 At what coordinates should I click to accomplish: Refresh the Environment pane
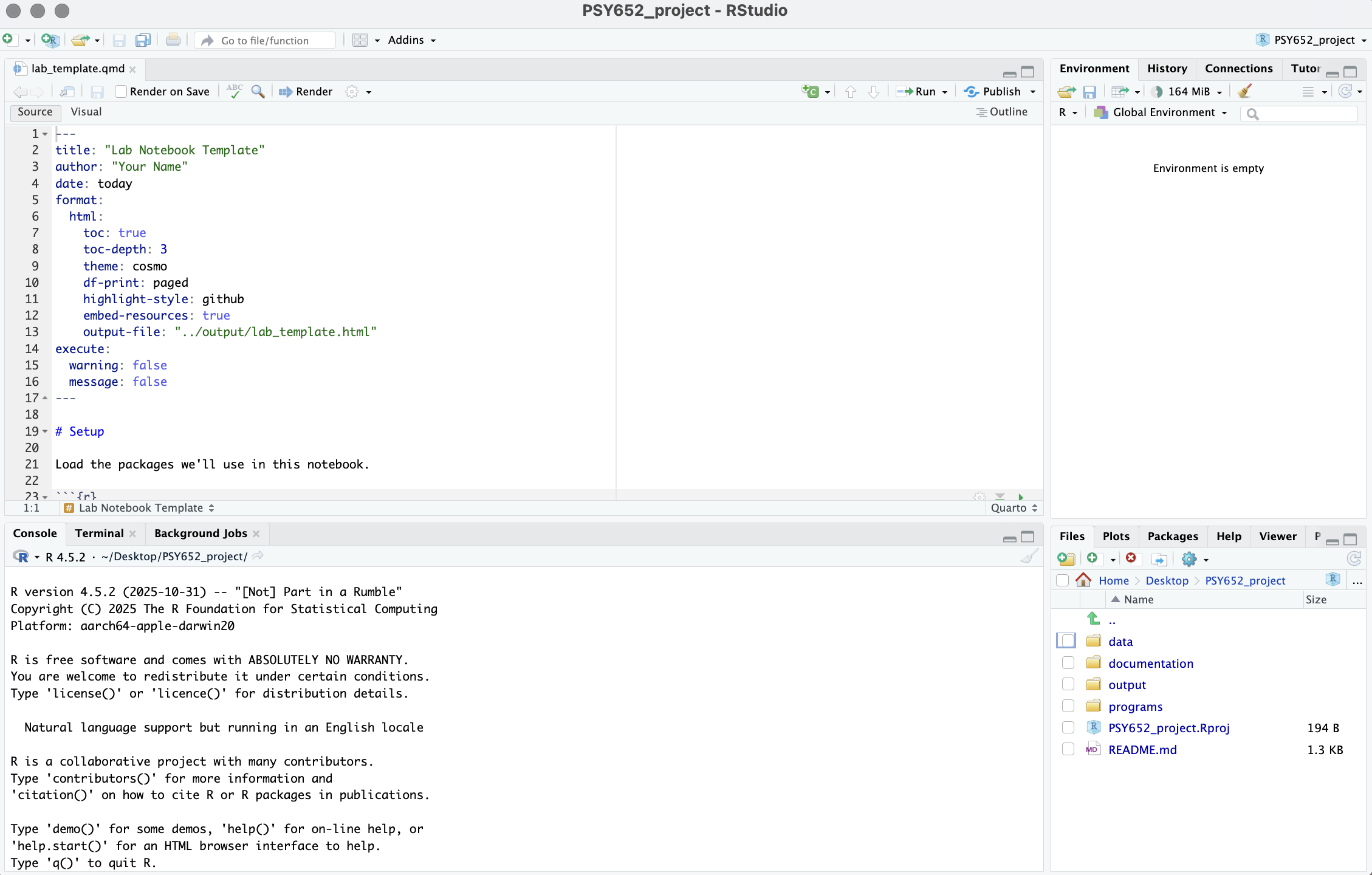[x=1345, y=91]
